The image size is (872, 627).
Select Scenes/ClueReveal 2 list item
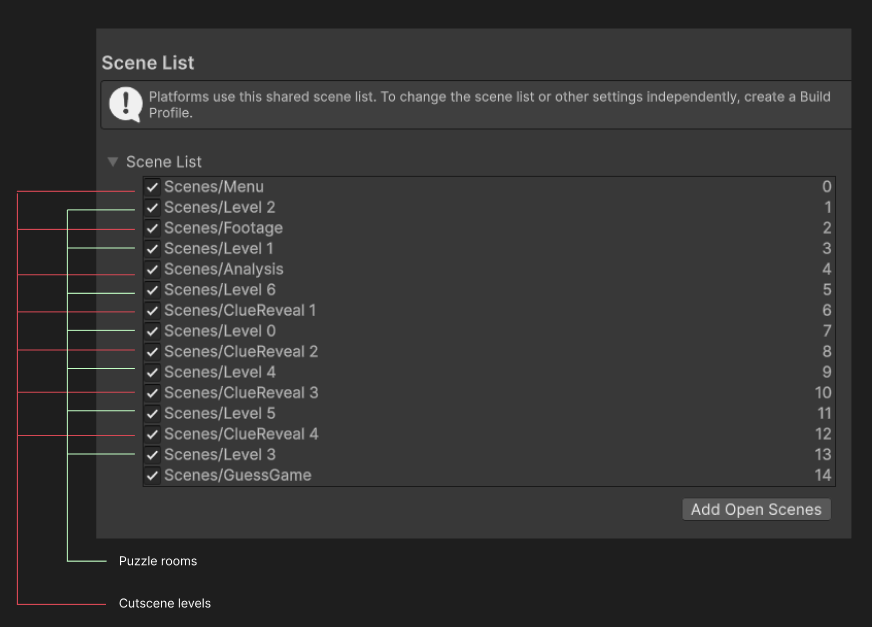pos(241,352)
